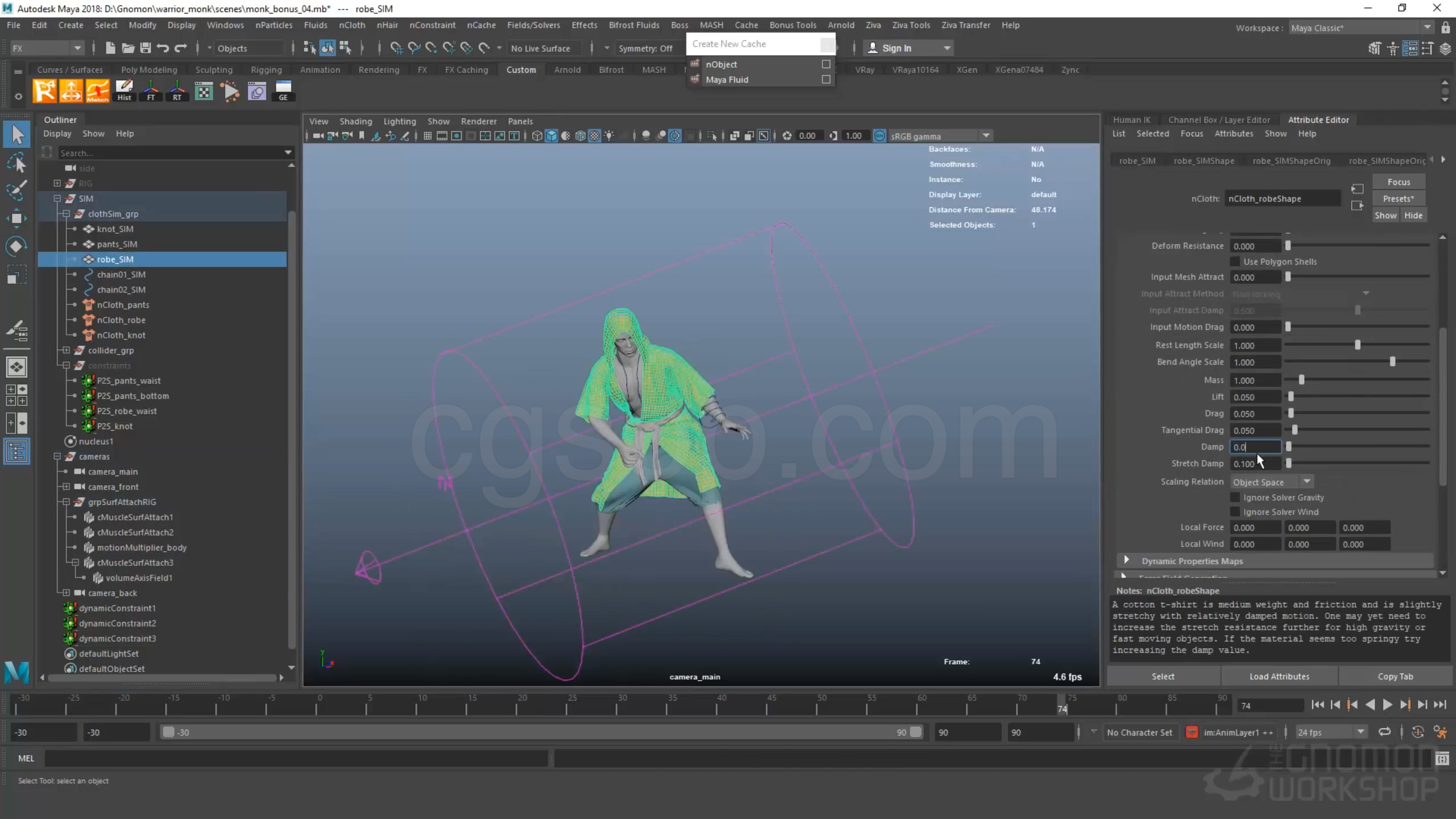The image size is (1456, 819).
Task: Click the Undo icon in status line
Action: click(163, 48)
